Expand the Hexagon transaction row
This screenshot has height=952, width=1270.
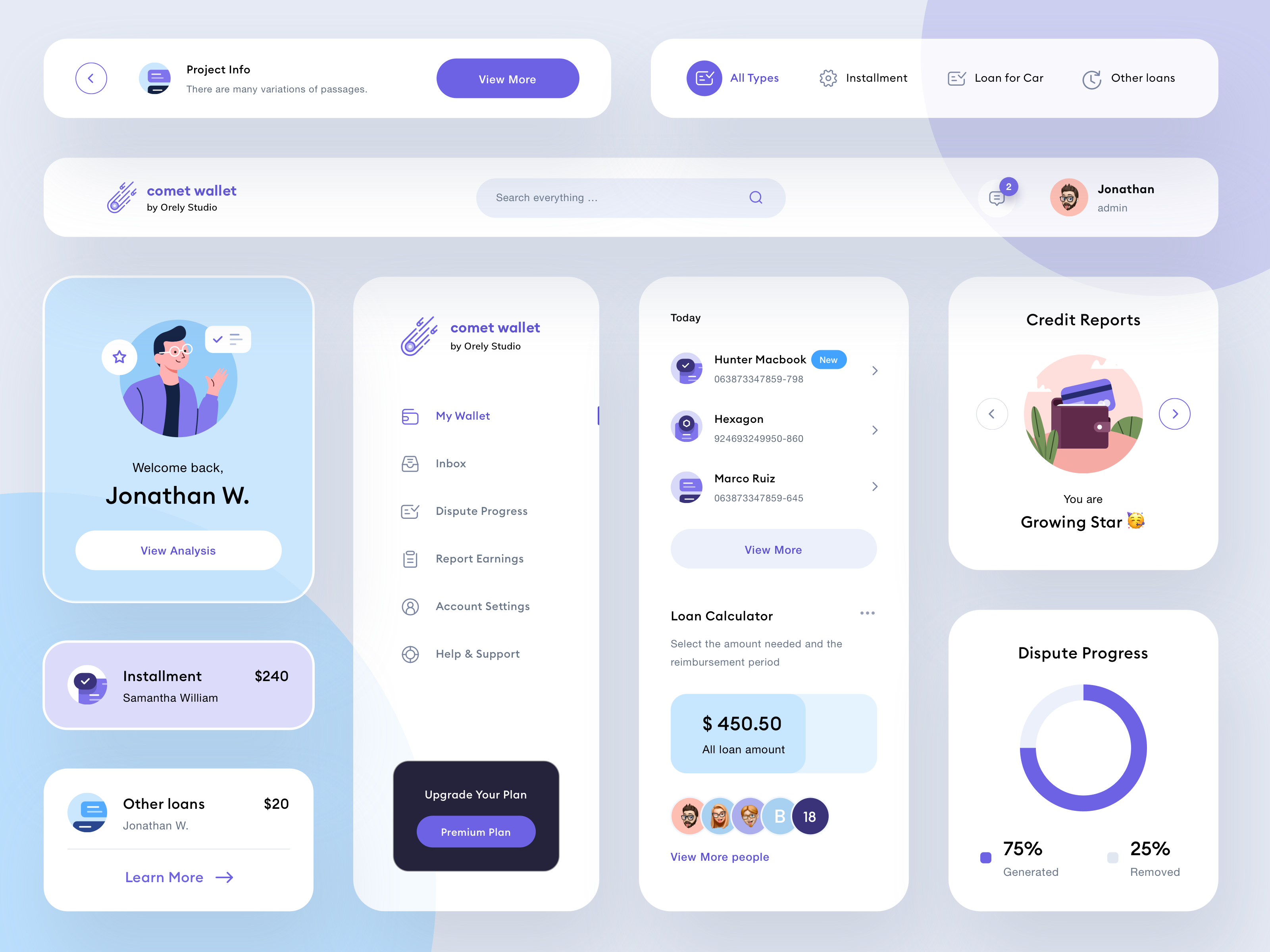tap(876, 430)
